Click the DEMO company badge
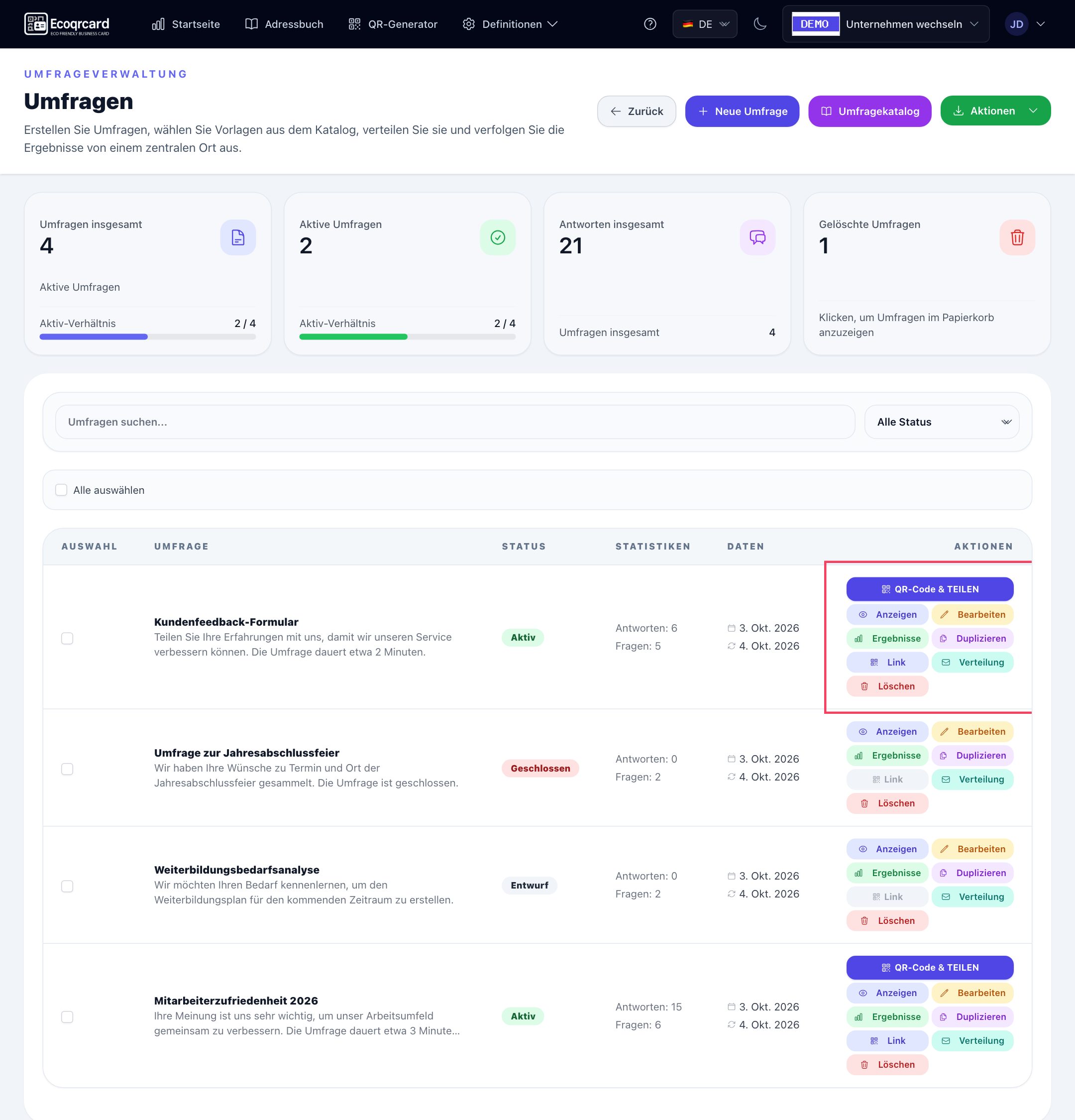Screen dimensions: 1075x1120 [815, 24]
